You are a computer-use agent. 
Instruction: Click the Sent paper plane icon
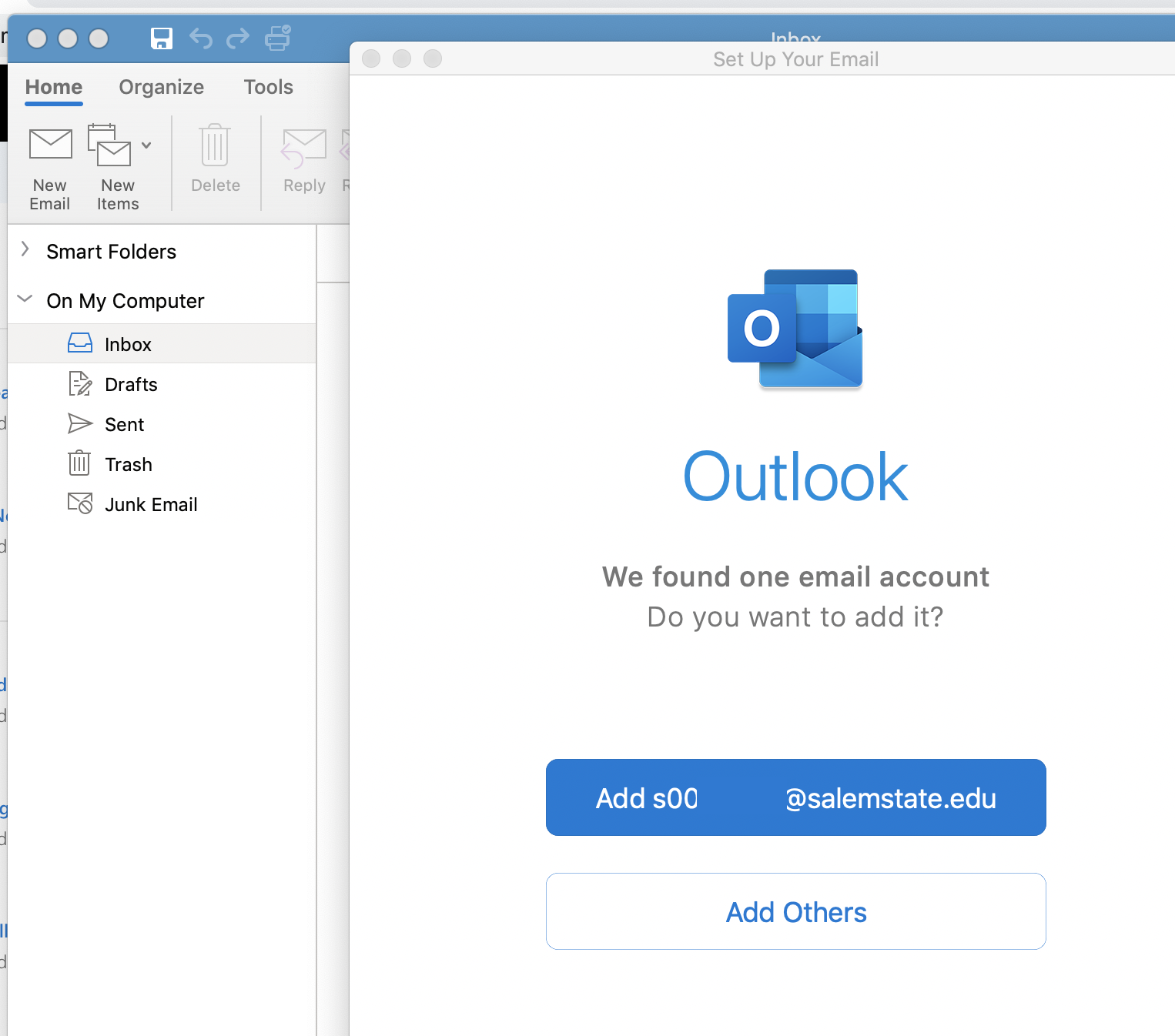(x=80, y=423)
